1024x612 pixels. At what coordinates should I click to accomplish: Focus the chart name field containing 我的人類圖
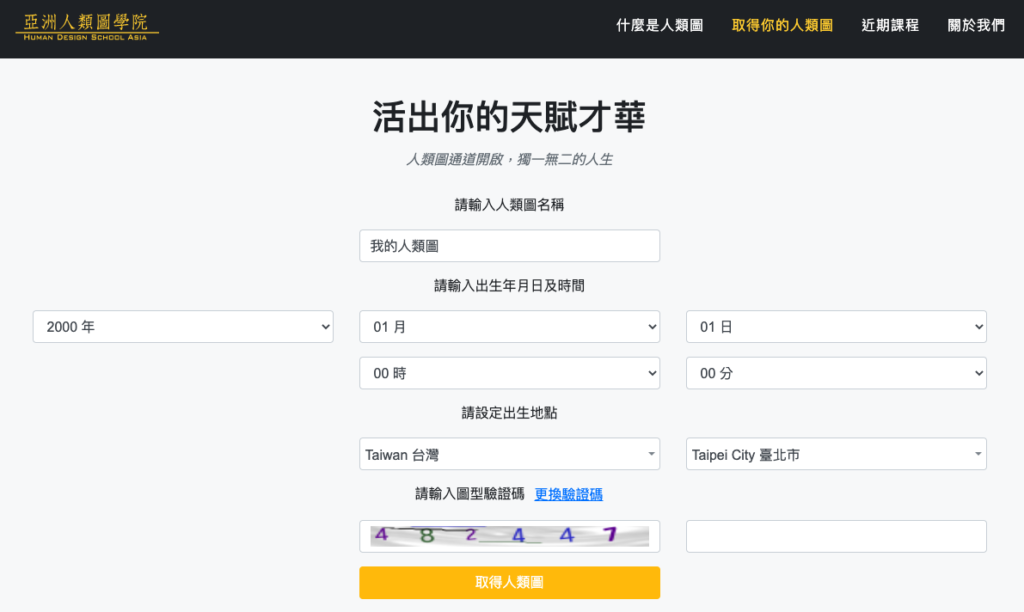(x=509, y=246)
